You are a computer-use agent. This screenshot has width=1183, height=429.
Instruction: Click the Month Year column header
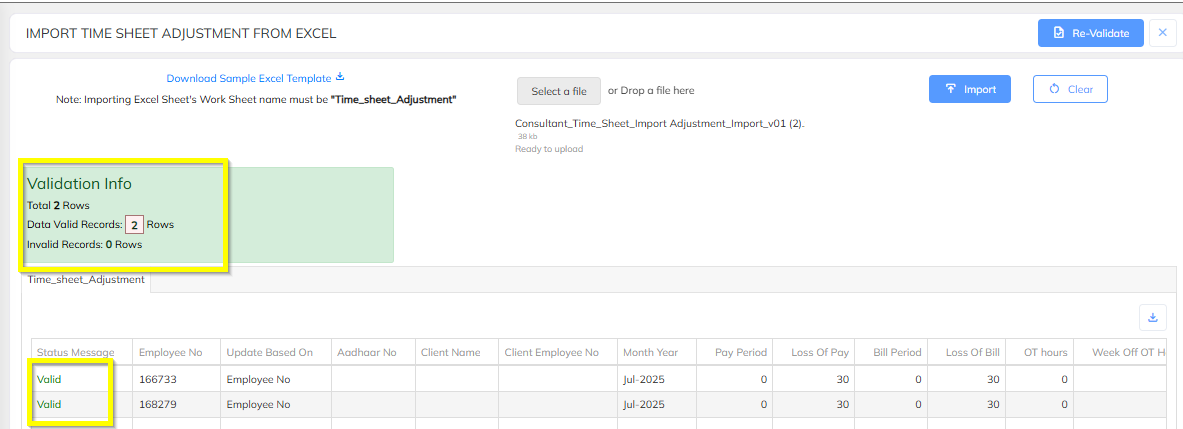pyautogui.click(x=650, y=352)
